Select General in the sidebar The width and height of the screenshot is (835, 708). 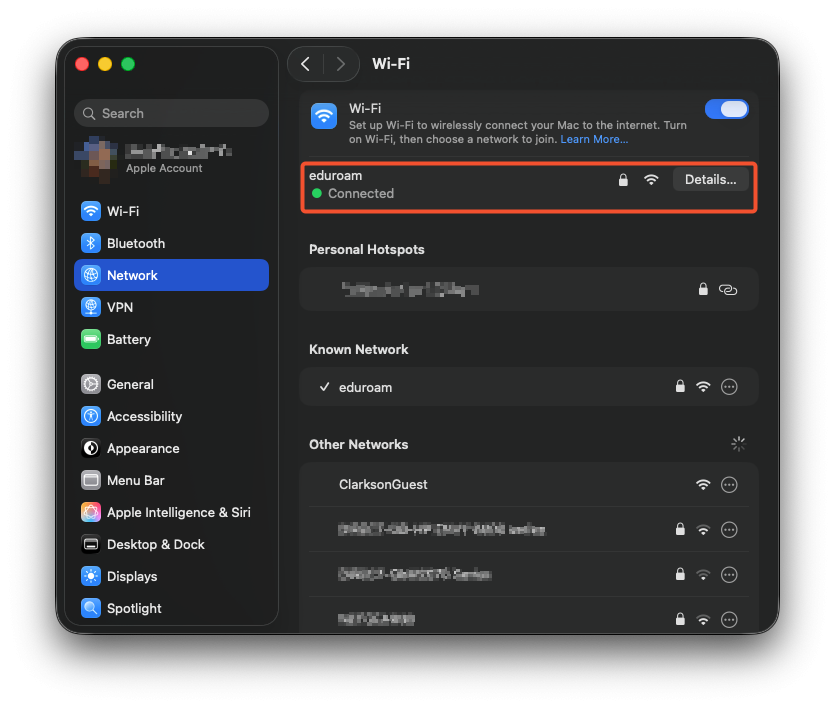pyautogui.click(x=171, y=384)
